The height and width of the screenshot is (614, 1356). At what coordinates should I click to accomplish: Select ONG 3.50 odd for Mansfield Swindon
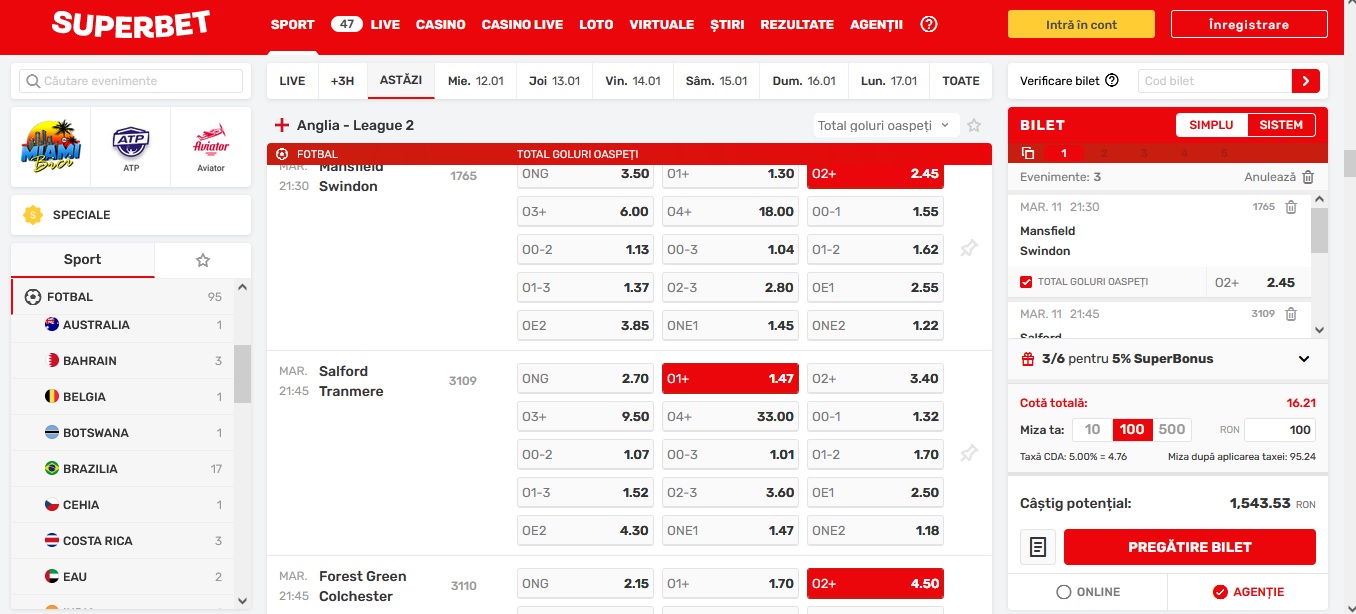[585, 174]
